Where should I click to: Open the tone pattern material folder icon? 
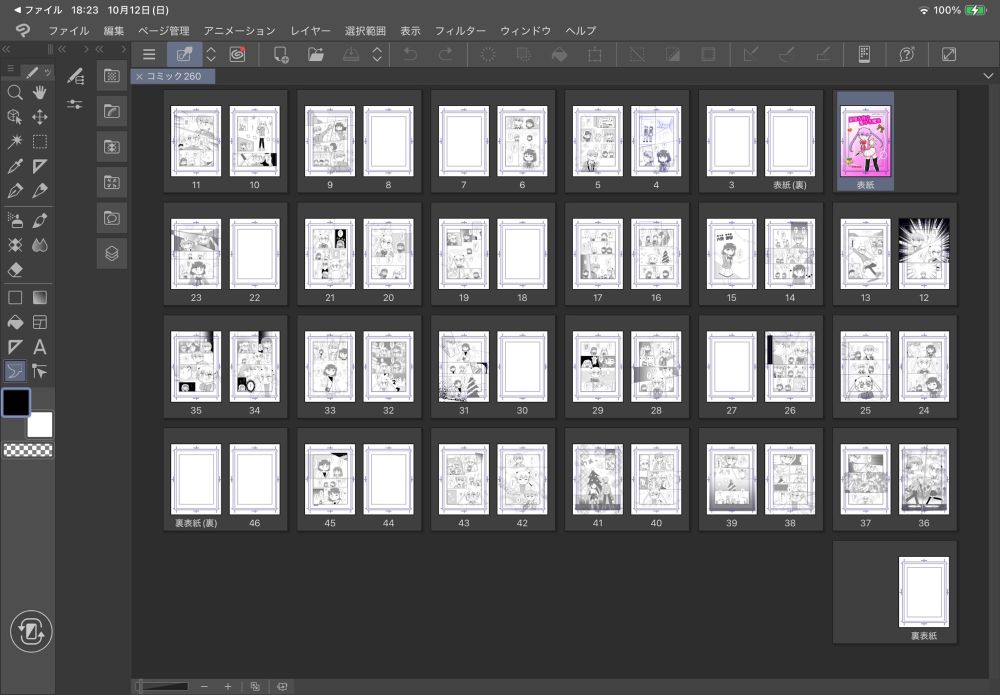click(112, 76)
